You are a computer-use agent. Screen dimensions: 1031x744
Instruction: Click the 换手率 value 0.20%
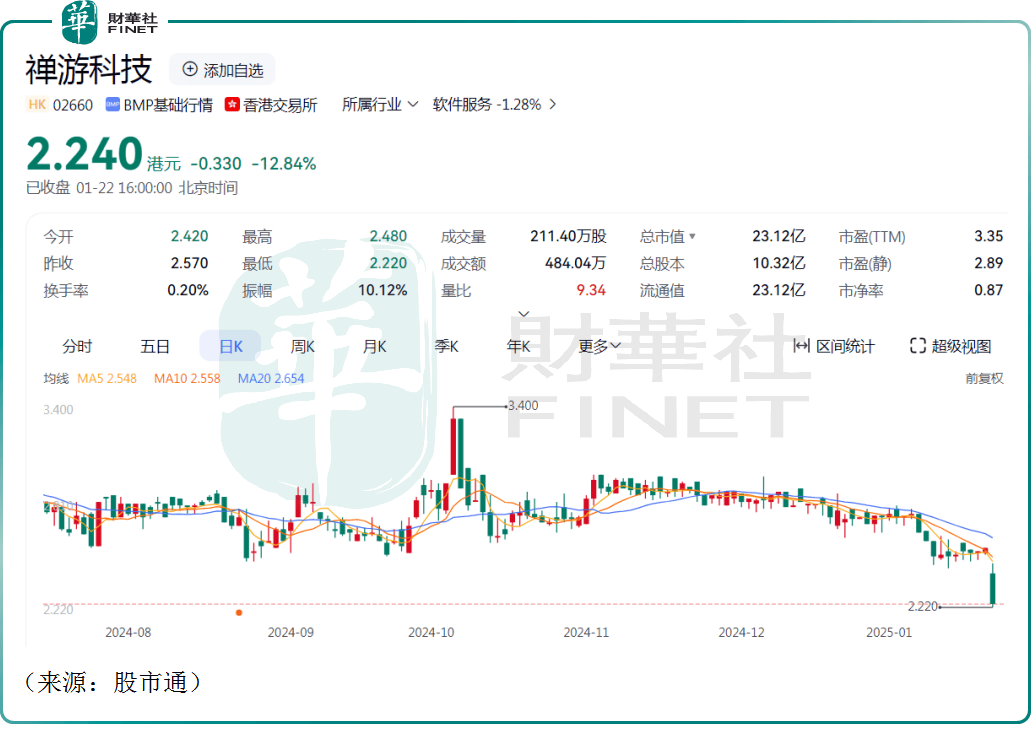[x=187, y=291]
